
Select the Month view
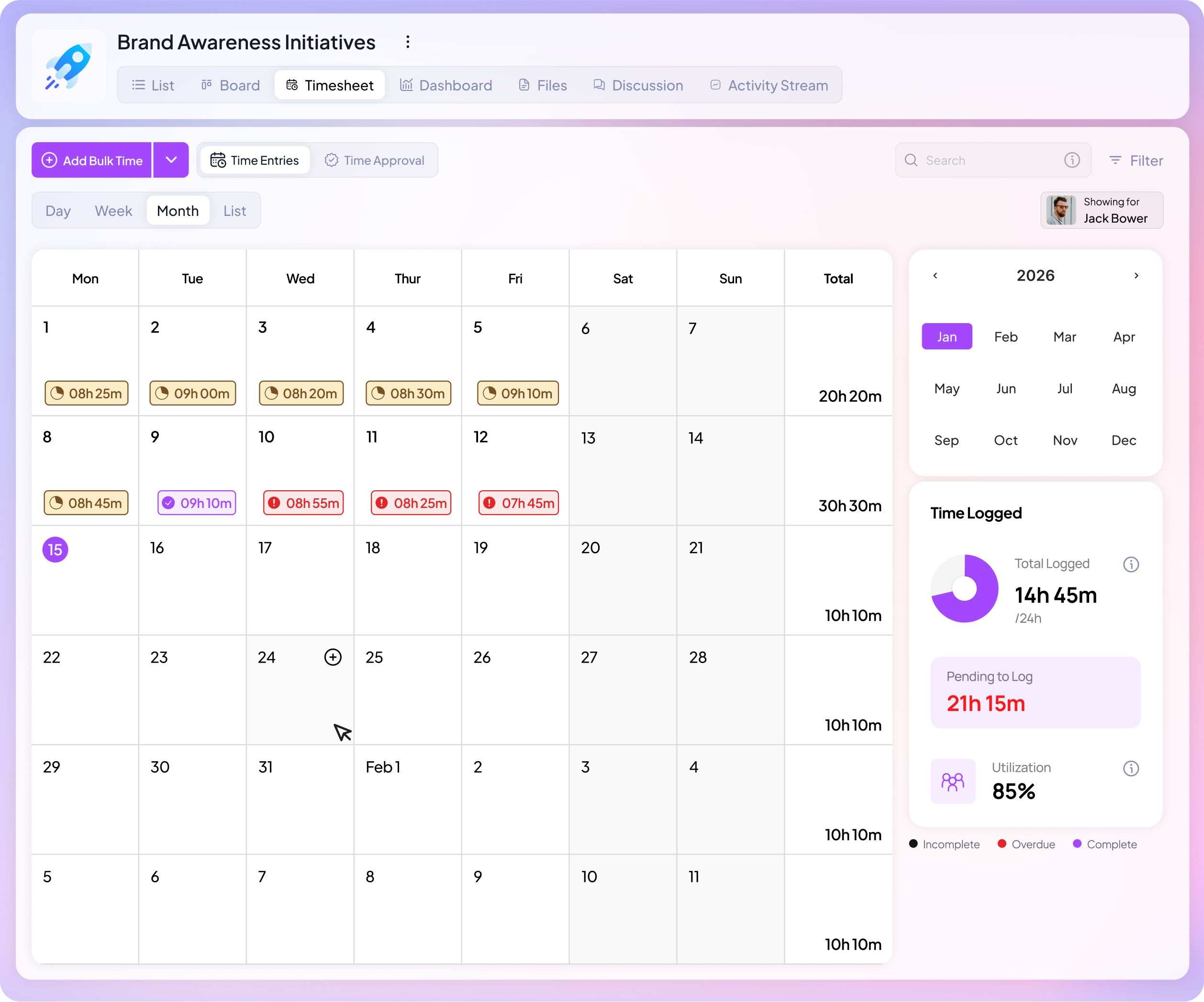click(178, 211)
